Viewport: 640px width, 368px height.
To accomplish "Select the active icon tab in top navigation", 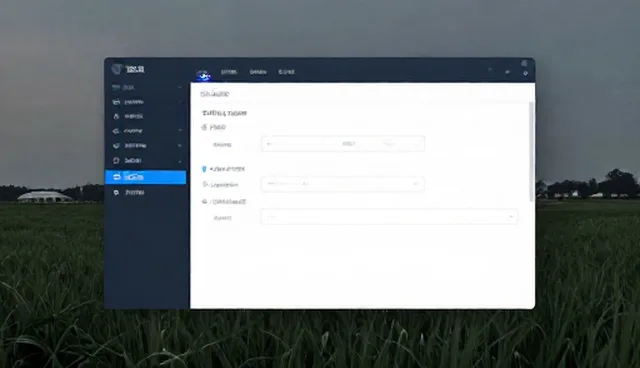I will pos(203,75).
